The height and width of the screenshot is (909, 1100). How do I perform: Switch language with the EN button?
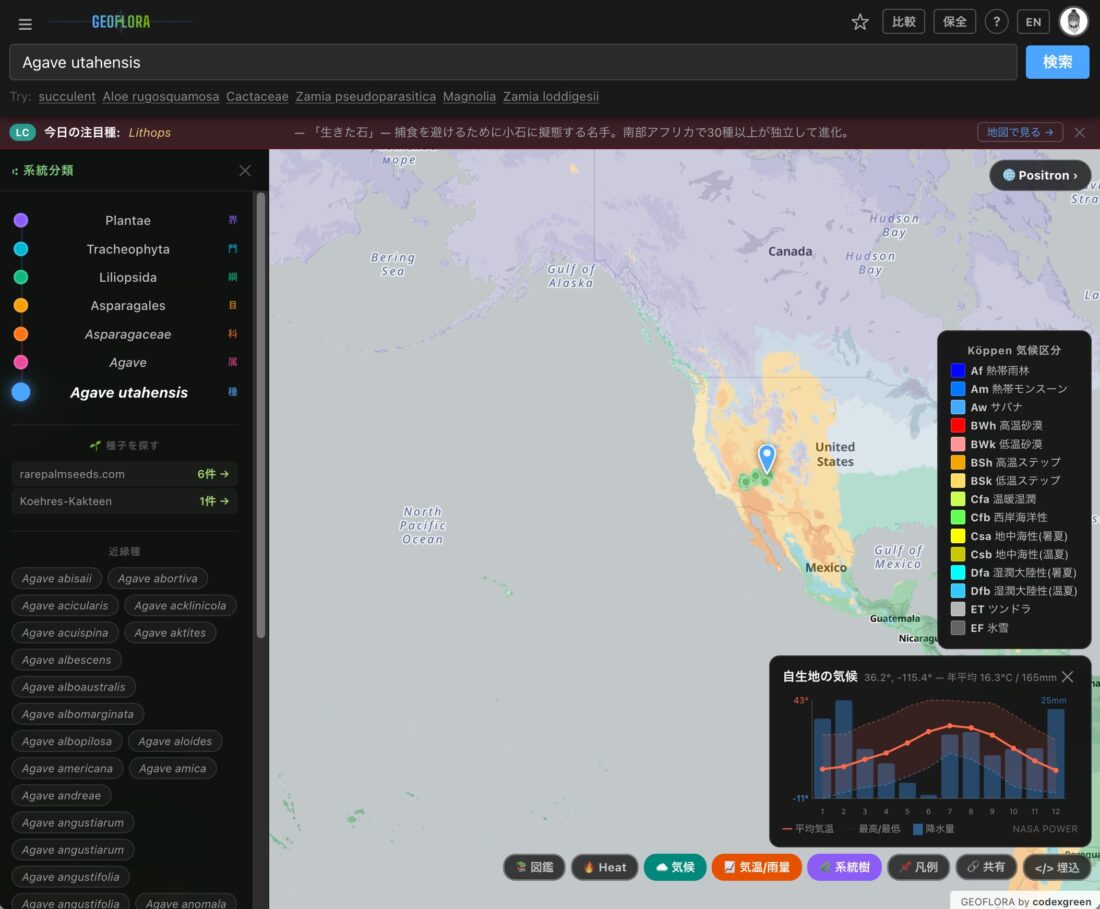pyautogui.click(x=1033, y=22)
